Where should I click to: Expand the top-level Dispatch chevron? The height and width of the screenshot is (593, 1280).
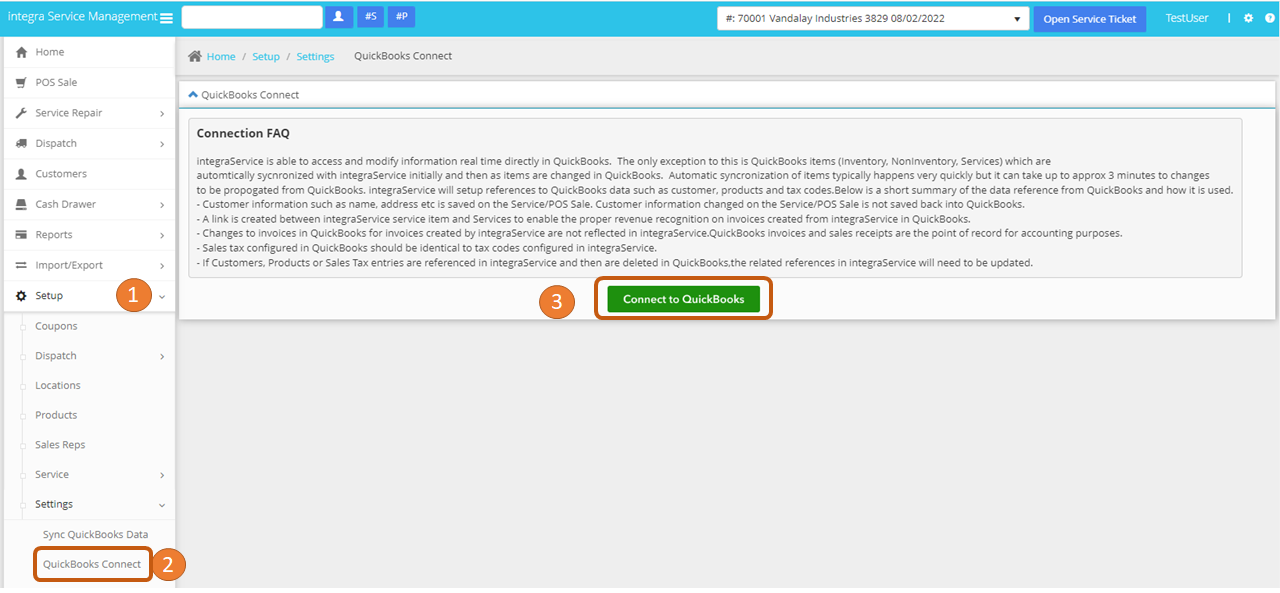pos(162,144)
